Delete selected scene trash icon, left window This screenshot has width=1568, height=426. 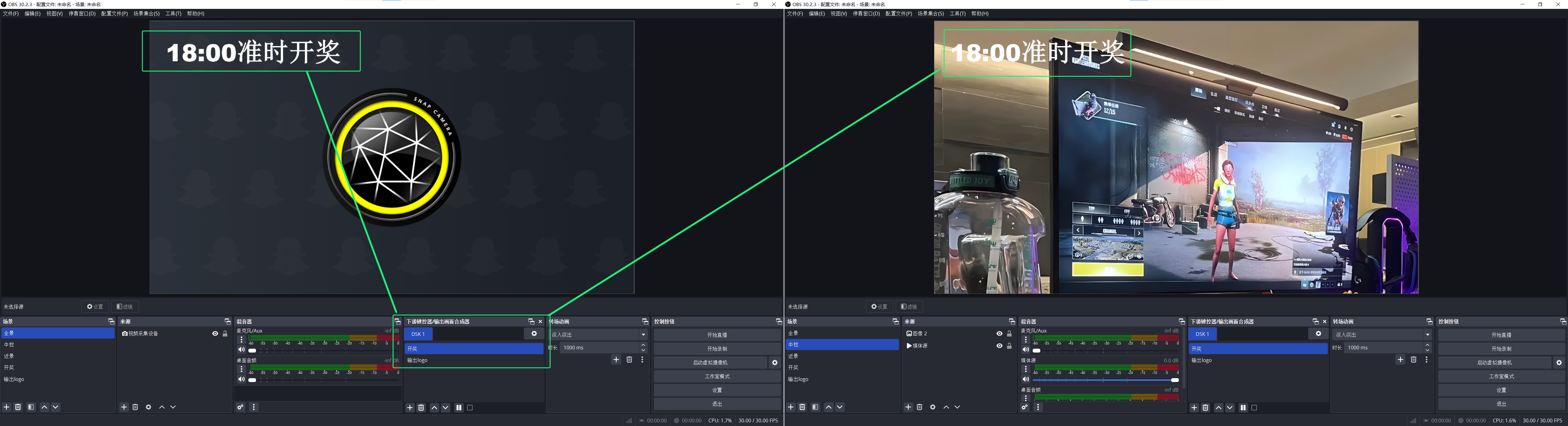(18, 407)
